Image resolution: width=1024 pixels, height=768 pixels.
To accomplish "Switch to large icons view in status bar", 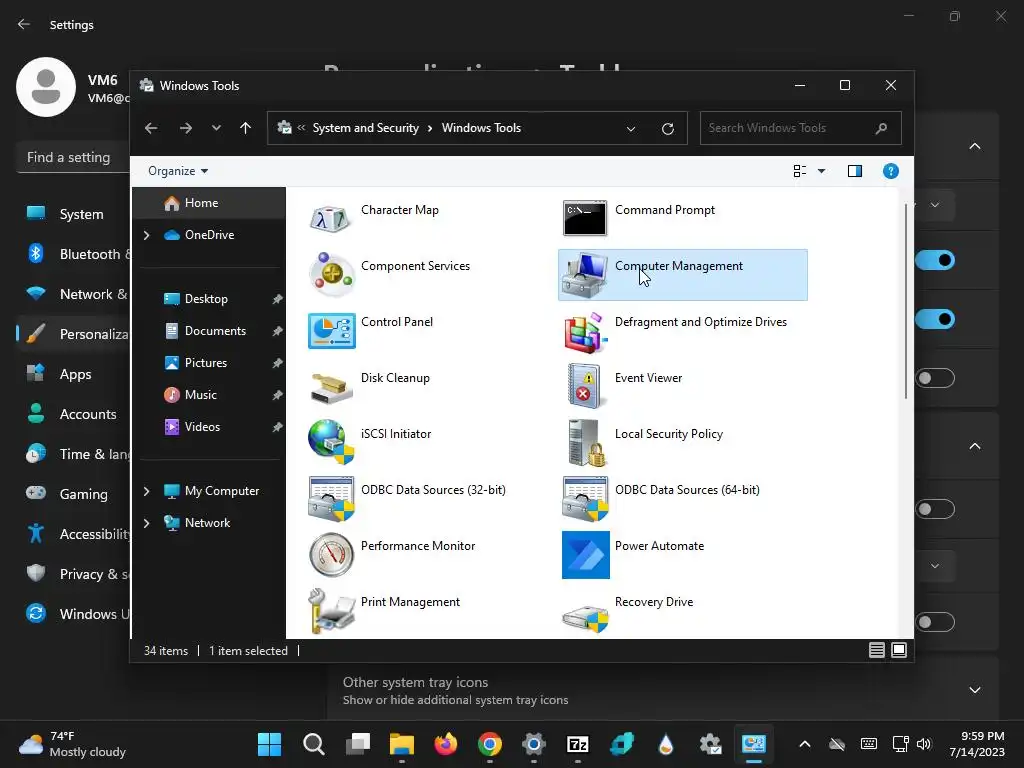I will (899, 650).
